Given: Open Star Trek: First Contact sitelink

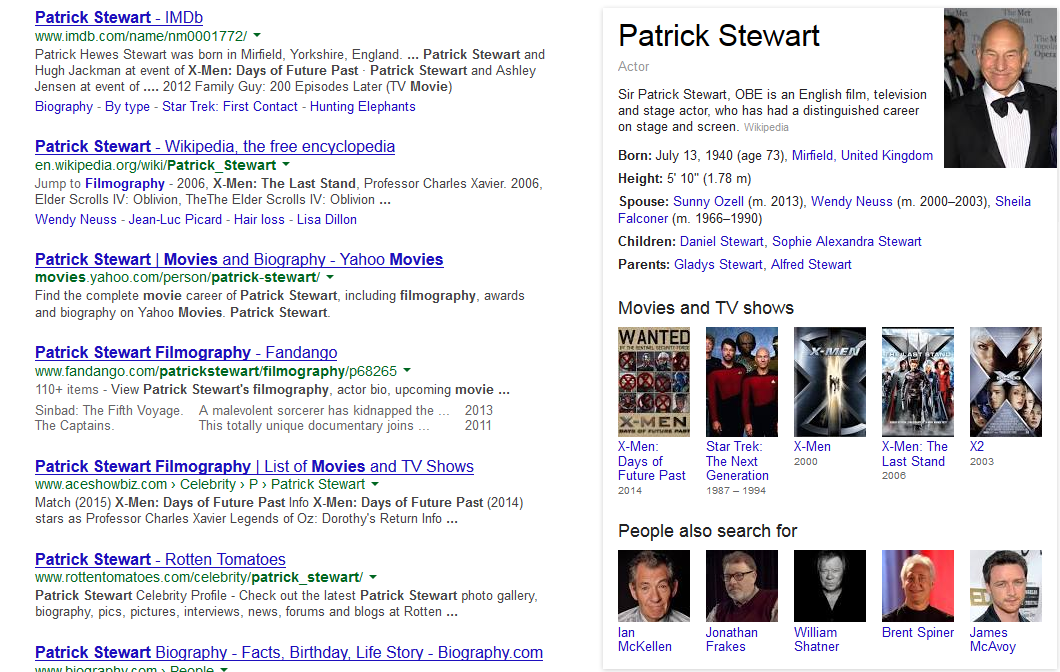Looking at the screenshot, I should pyautogui.click(x=230, y=107).
